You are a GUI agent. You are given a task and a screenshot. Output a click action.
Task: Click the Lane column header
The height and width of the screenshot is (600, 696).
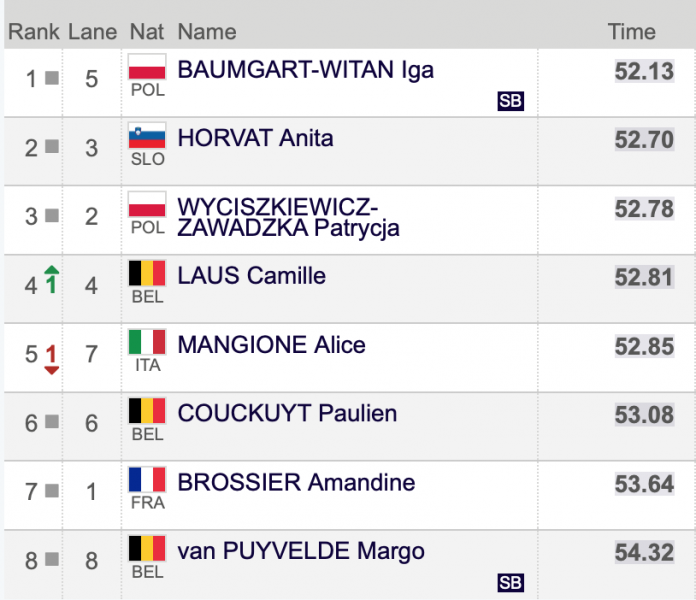point(93,32)
